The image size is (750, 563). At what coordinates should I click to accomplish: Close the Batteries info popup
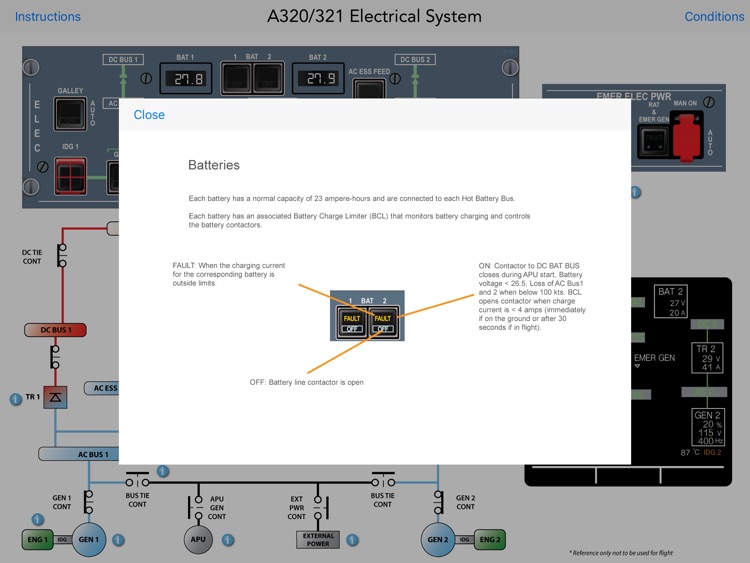click(x=149, y=115)
